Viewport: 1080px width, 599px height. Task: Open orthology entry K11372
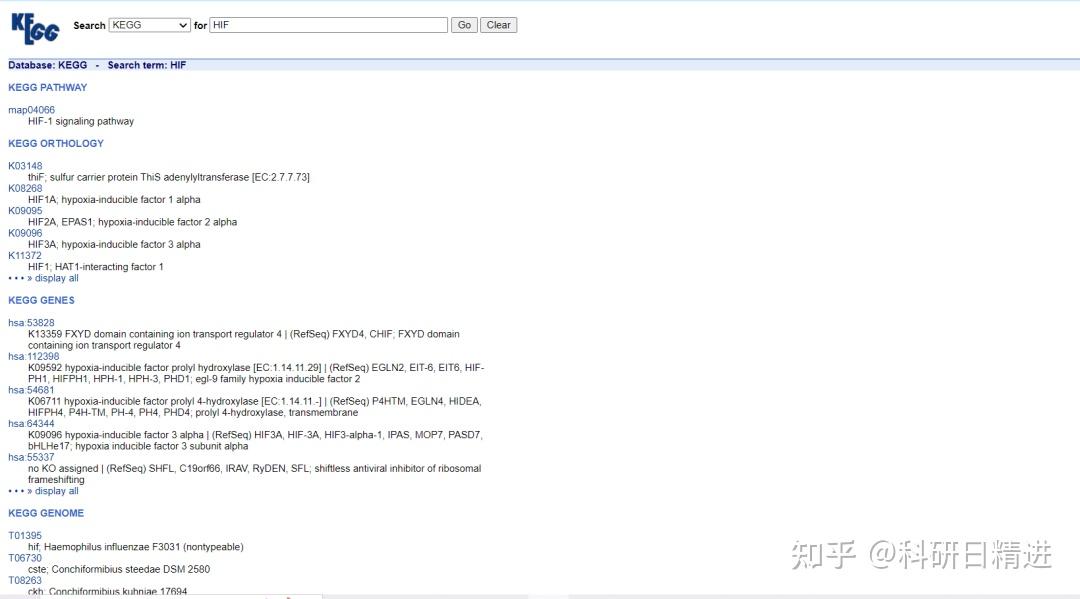[x=25, y=255]
